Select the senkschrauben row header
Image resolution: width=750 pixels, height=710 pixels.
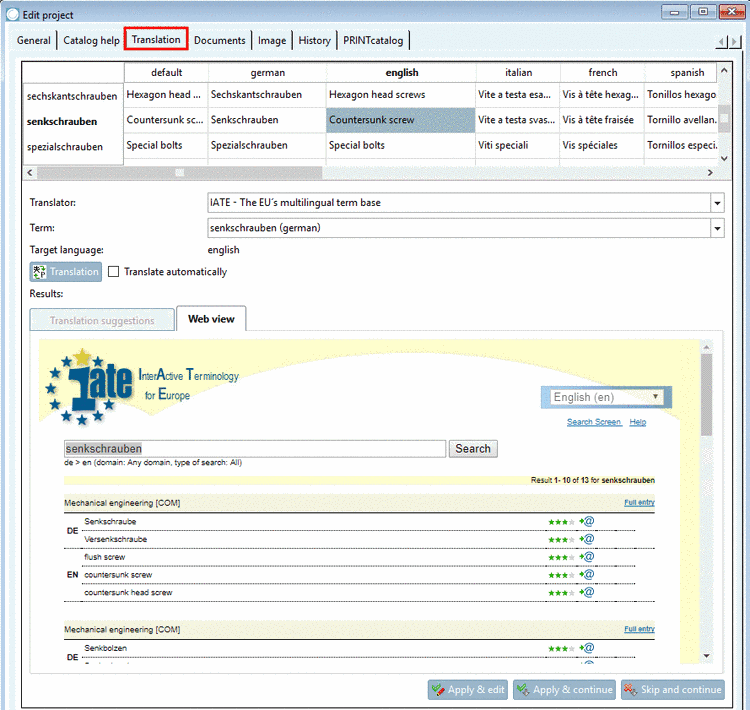click(x=72, y=122)
